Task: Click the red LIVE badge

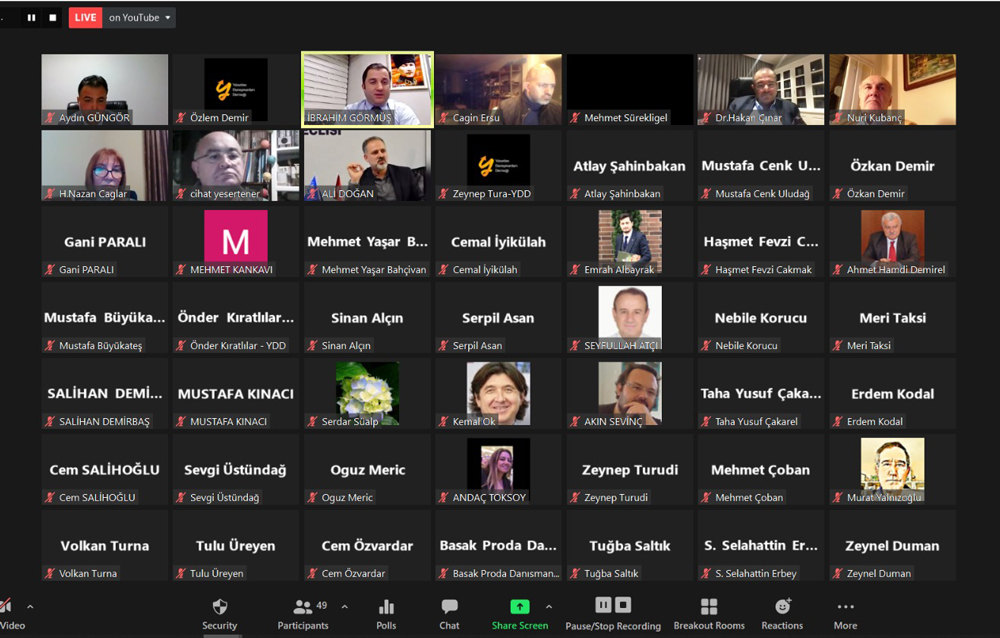Action: 86,17
